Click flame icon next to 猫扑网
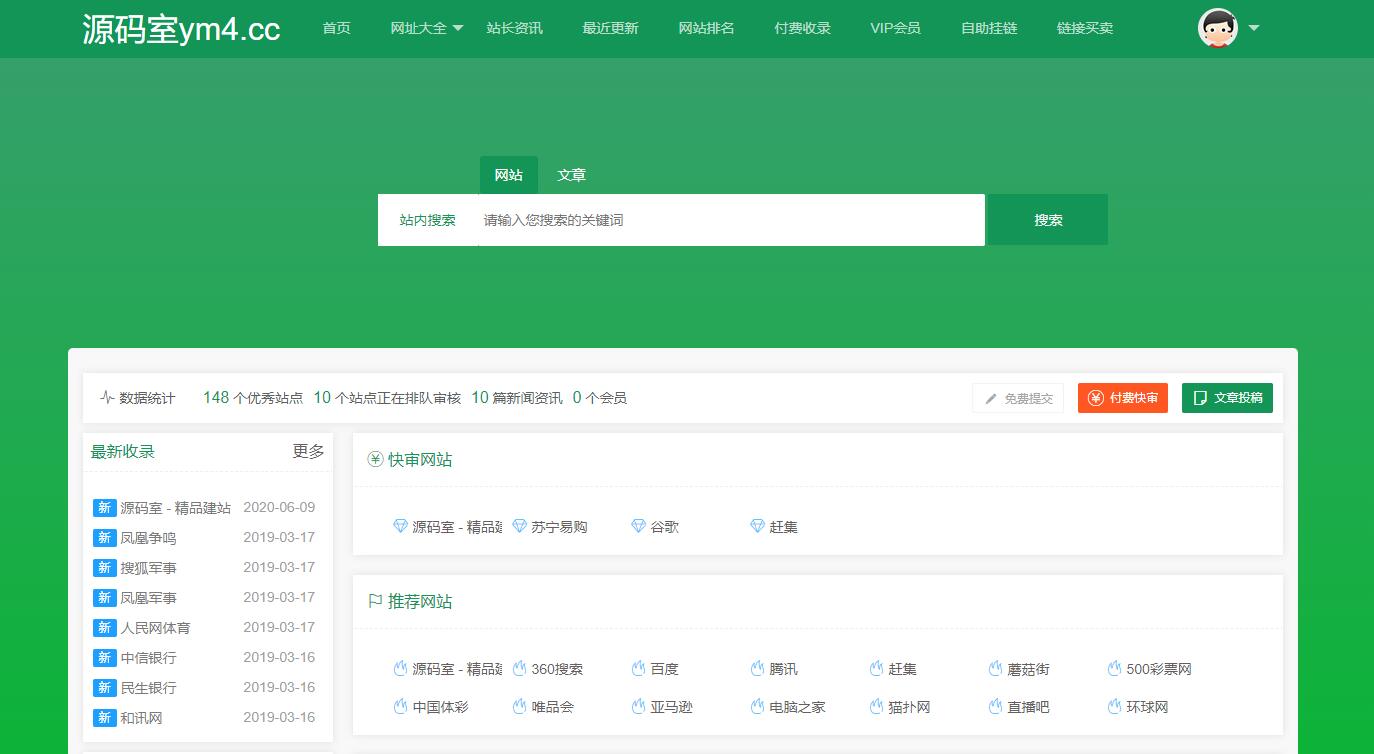 (877, 706)
